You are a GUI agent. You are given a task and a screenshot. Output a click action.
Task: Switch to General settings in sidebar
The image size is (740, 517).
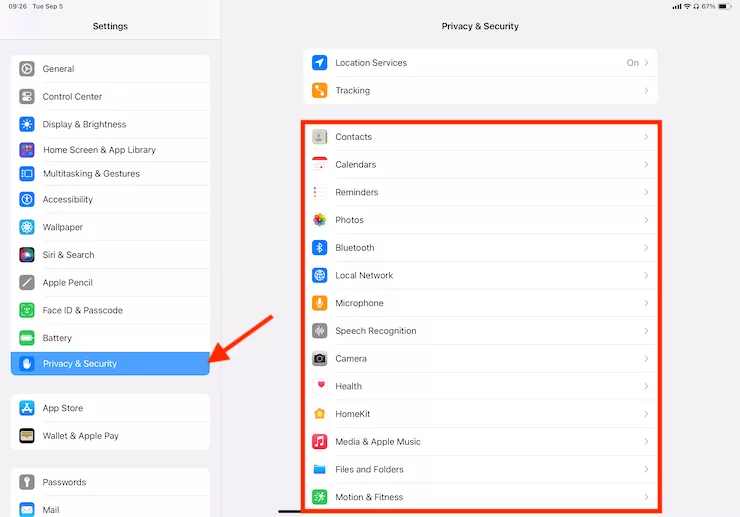click(x=110, y=69)
